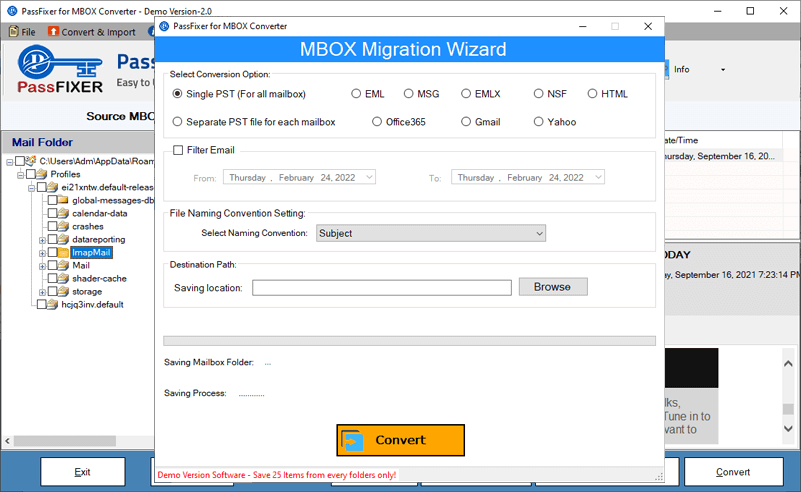Click the shader-cache folder icon

[x=63, y=278]
